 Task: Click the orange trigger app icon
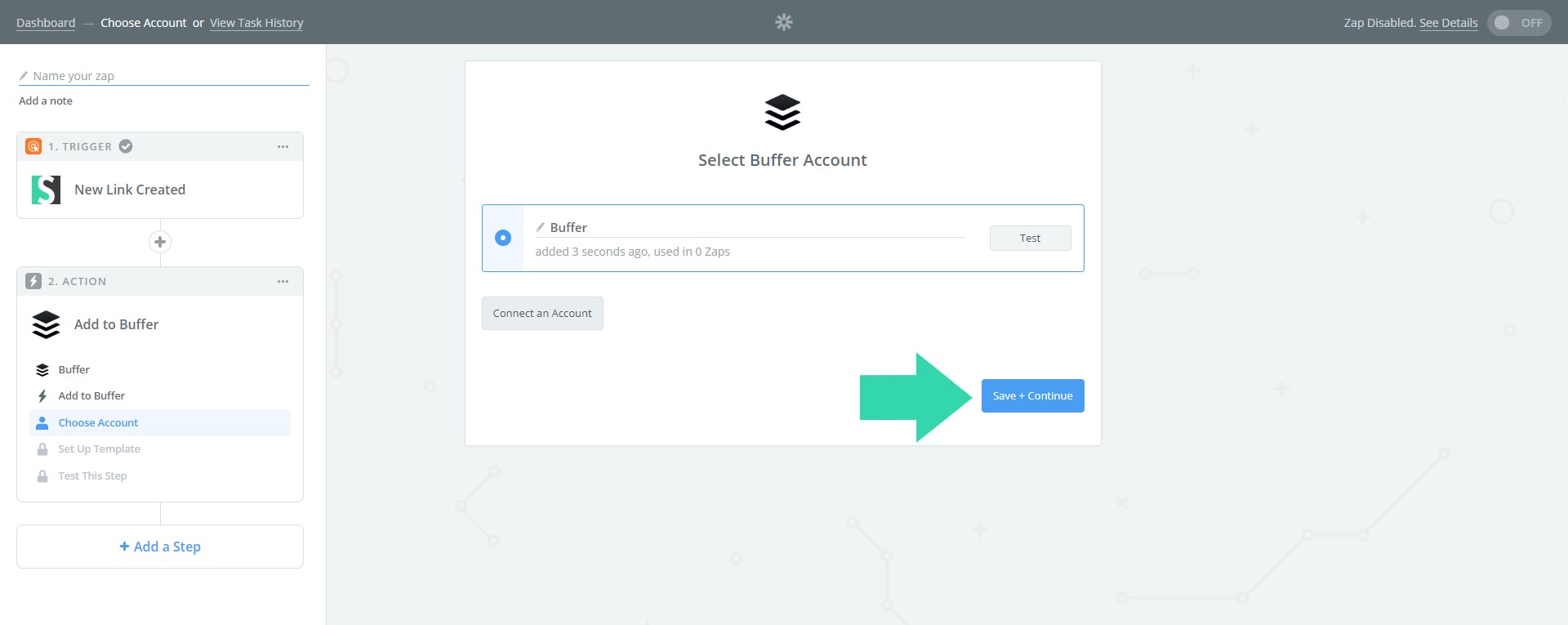point(33,146)
